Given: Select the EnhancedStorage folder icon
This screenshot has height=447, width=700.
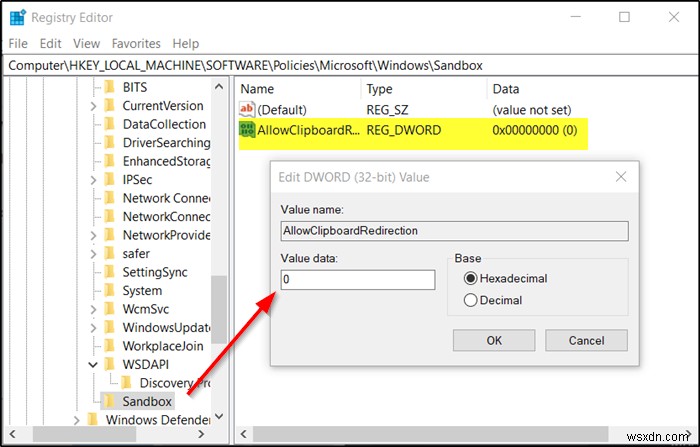Looking at the screenshot, I should (x=109, y=161).
